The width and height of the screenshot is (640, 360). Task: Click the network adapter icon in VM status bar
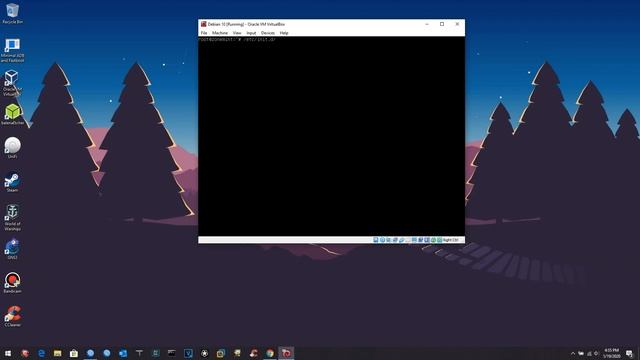click(395, 240)
